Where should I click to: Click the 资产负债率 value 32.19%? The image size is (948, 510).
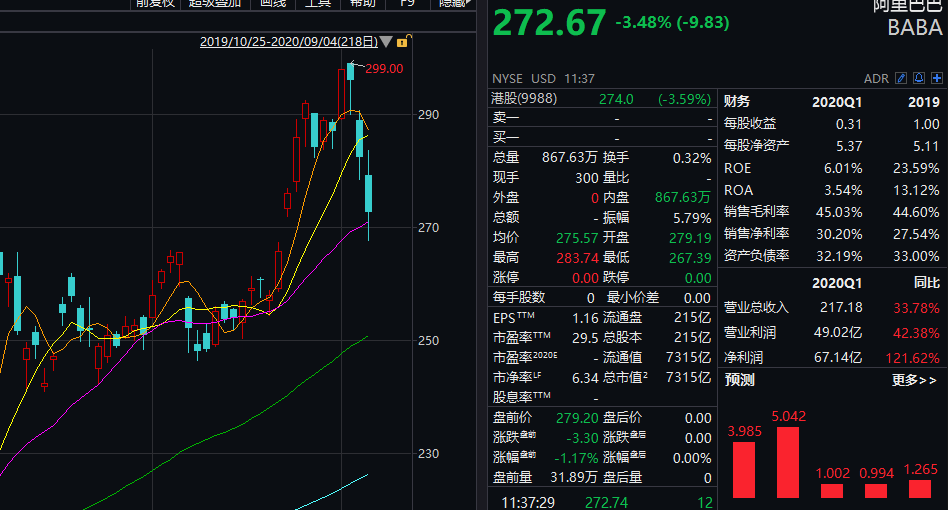click(839, 256)
